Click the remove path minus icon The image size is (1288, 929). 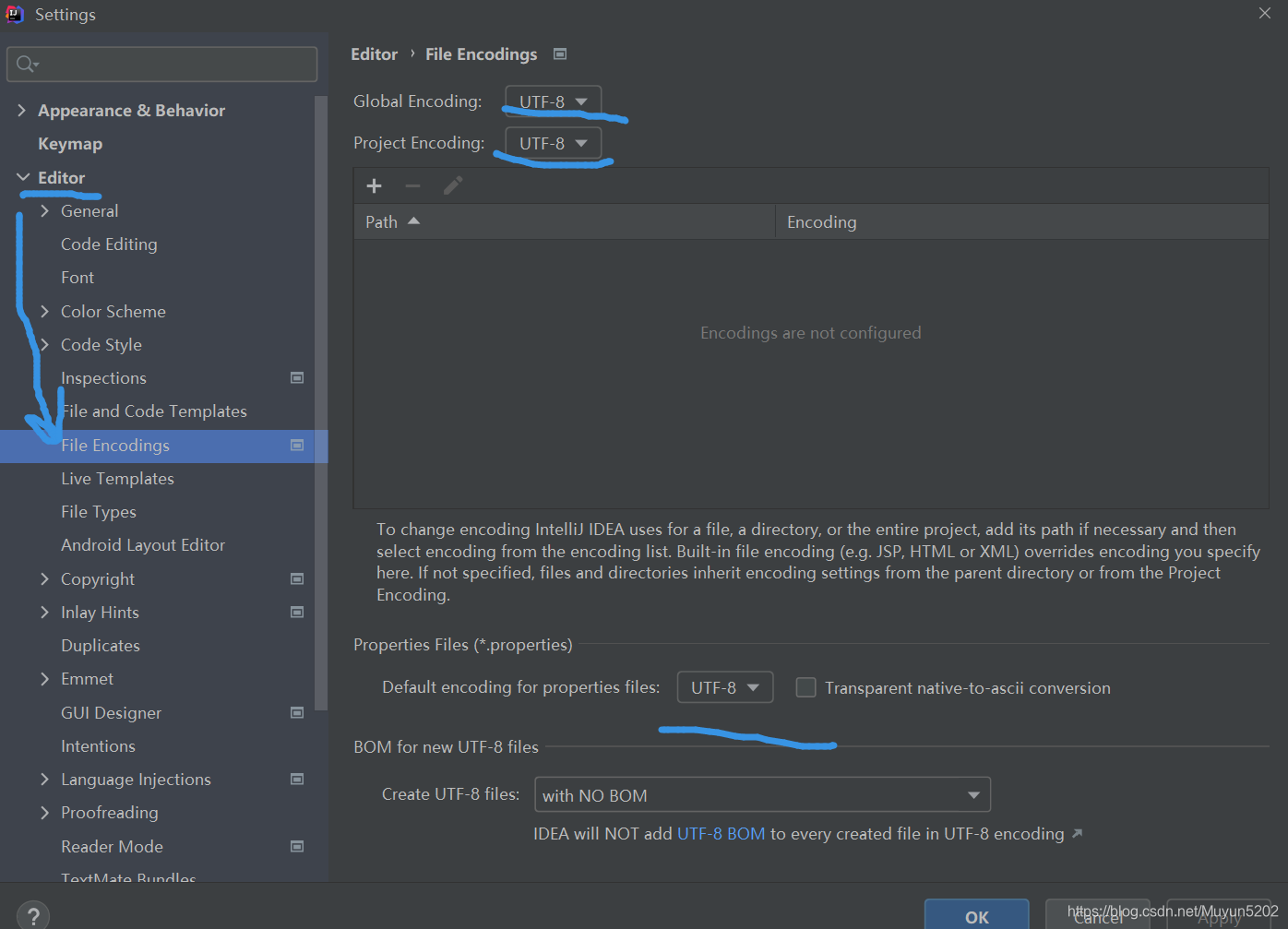click(412, 186)
